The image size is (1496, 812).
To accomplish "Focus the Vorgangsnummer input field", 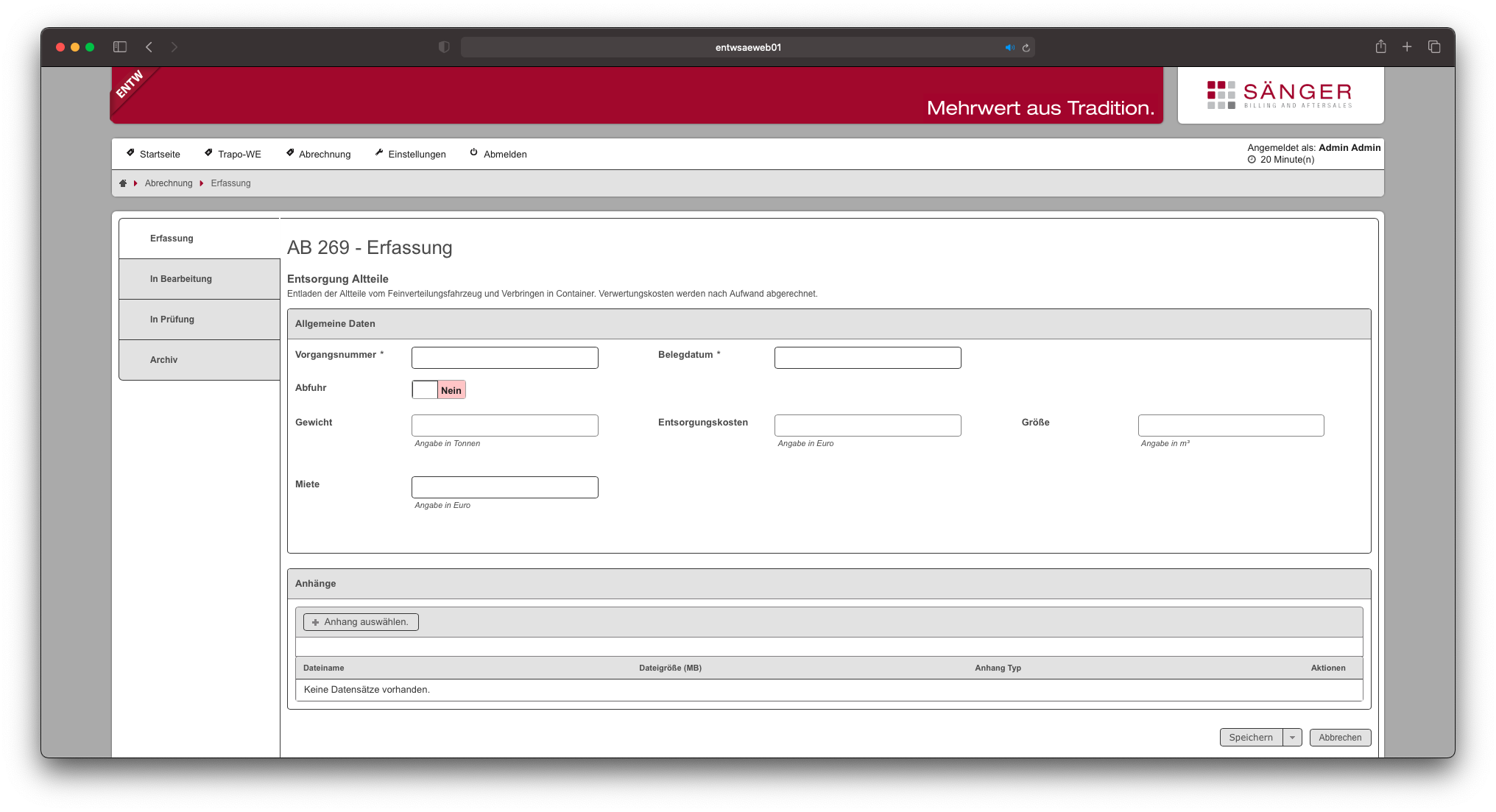I will [x=505, y=358].
